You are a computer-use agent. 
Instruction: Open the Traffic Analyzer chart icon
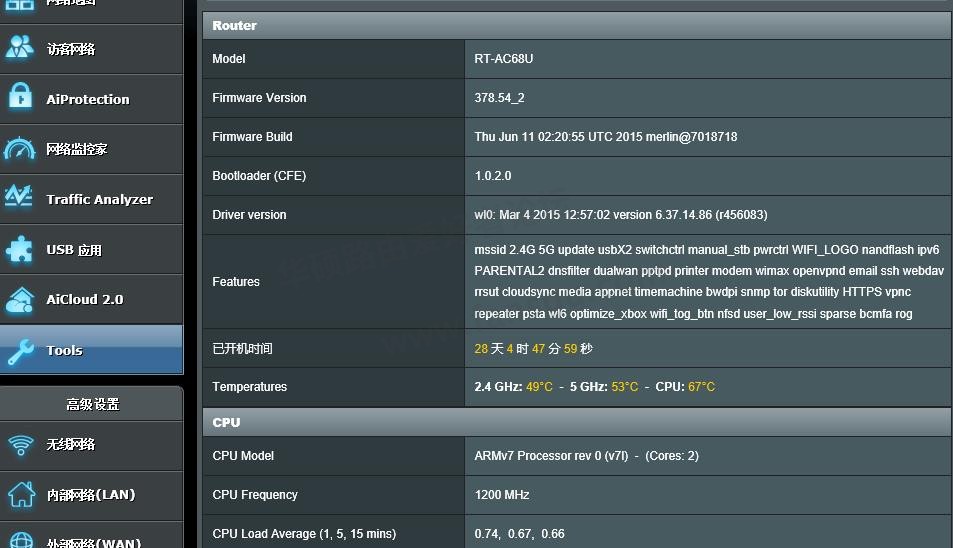[x=19, y=196]
